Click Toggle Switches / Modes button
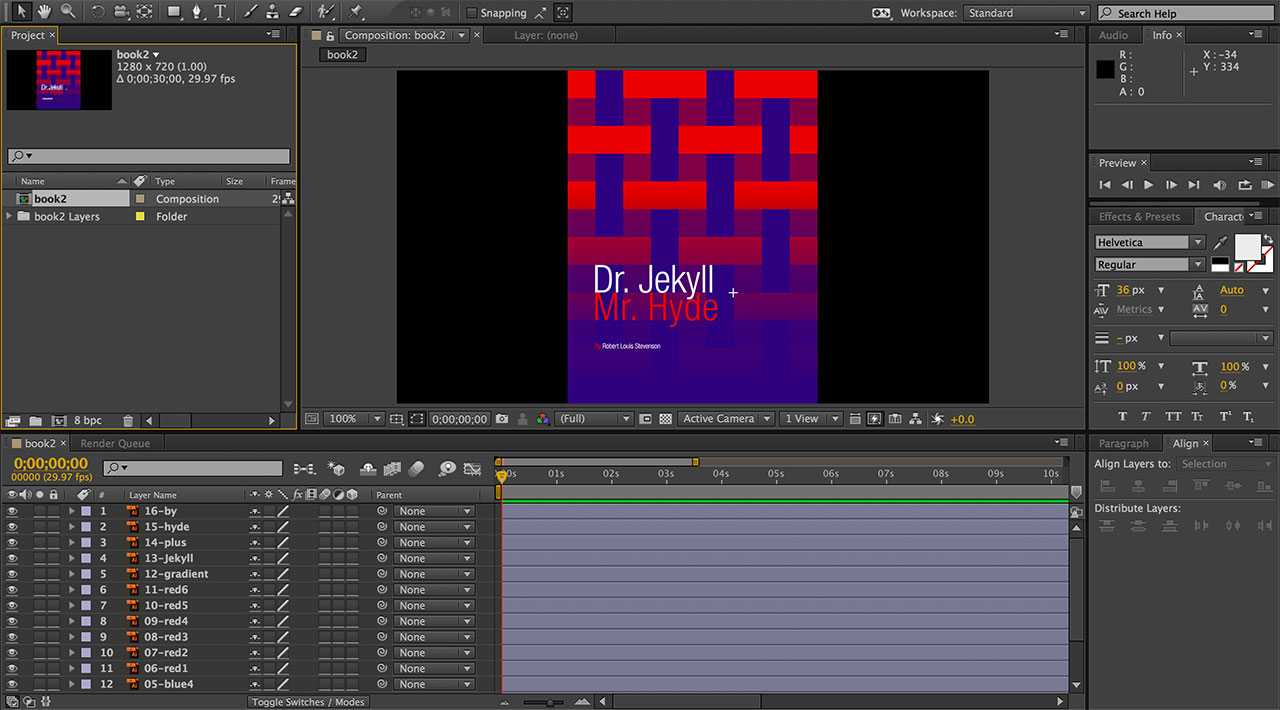Image resolution: width=1280 pixels, height=710 pixels. coord(308,702)
